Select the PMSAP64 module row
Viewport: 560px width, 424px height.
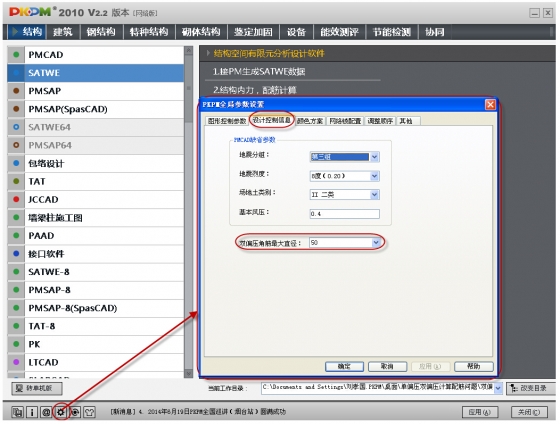pyautogui.click(x=96, y=145)
